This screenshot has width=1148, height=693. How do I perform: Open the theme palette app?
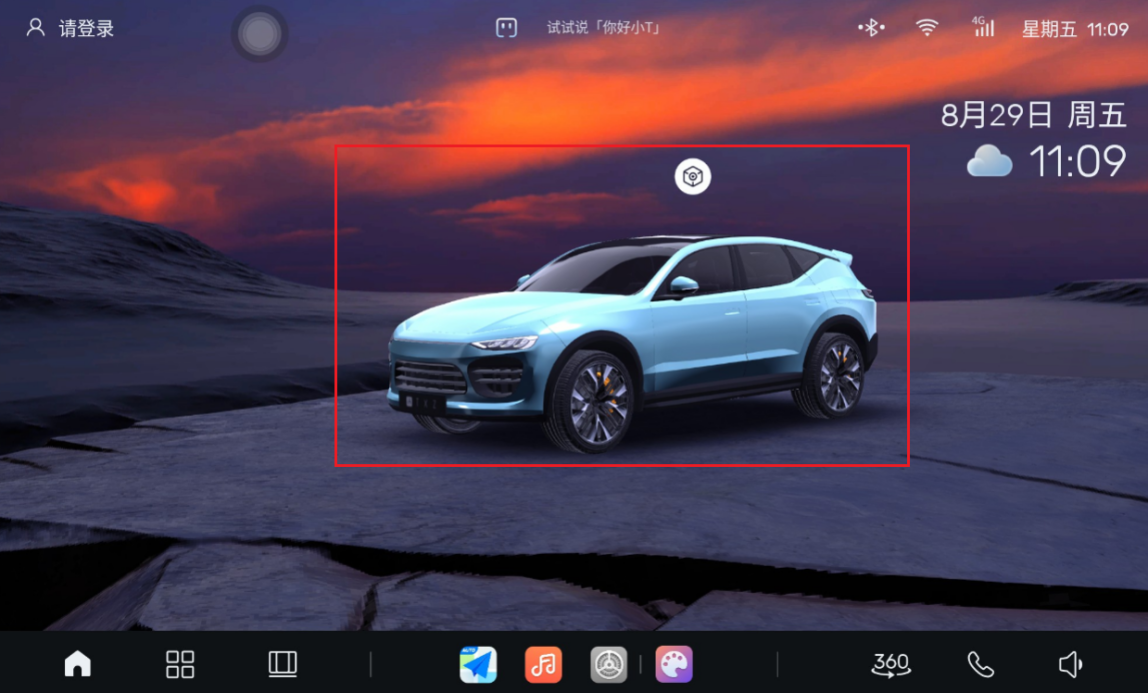[x=674, y=664]
